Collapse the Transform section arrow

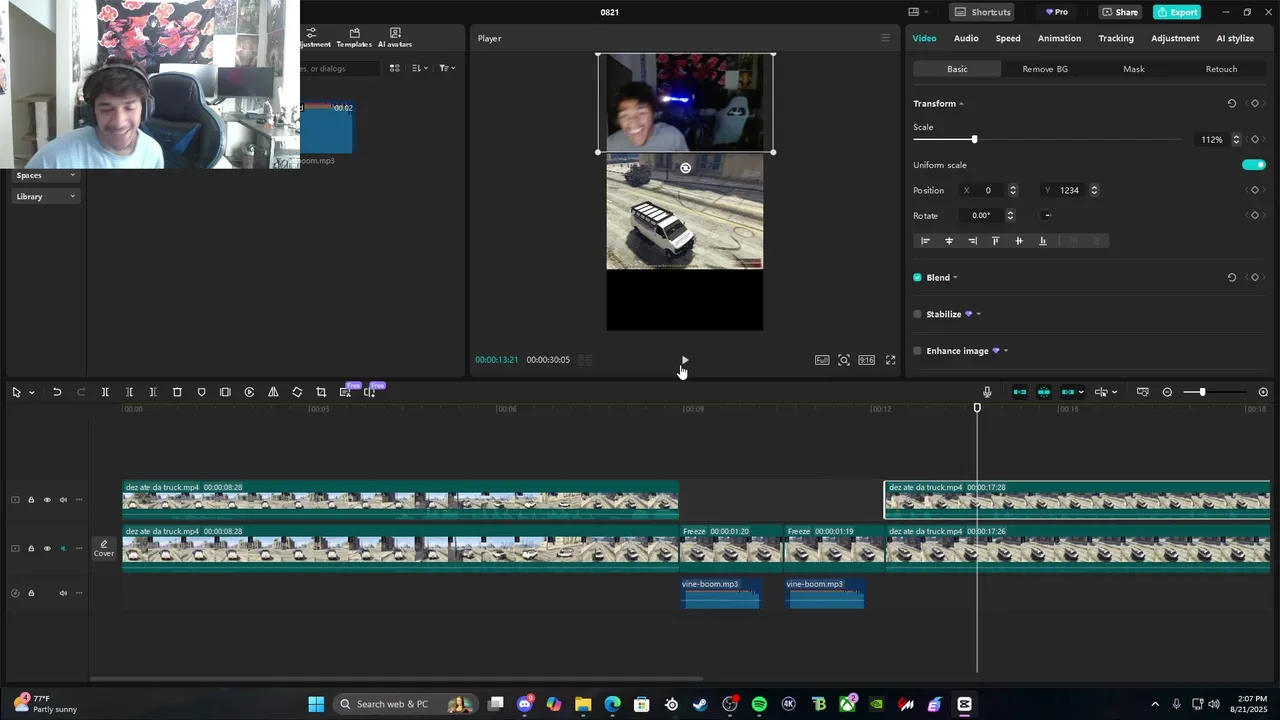(961, 104)
